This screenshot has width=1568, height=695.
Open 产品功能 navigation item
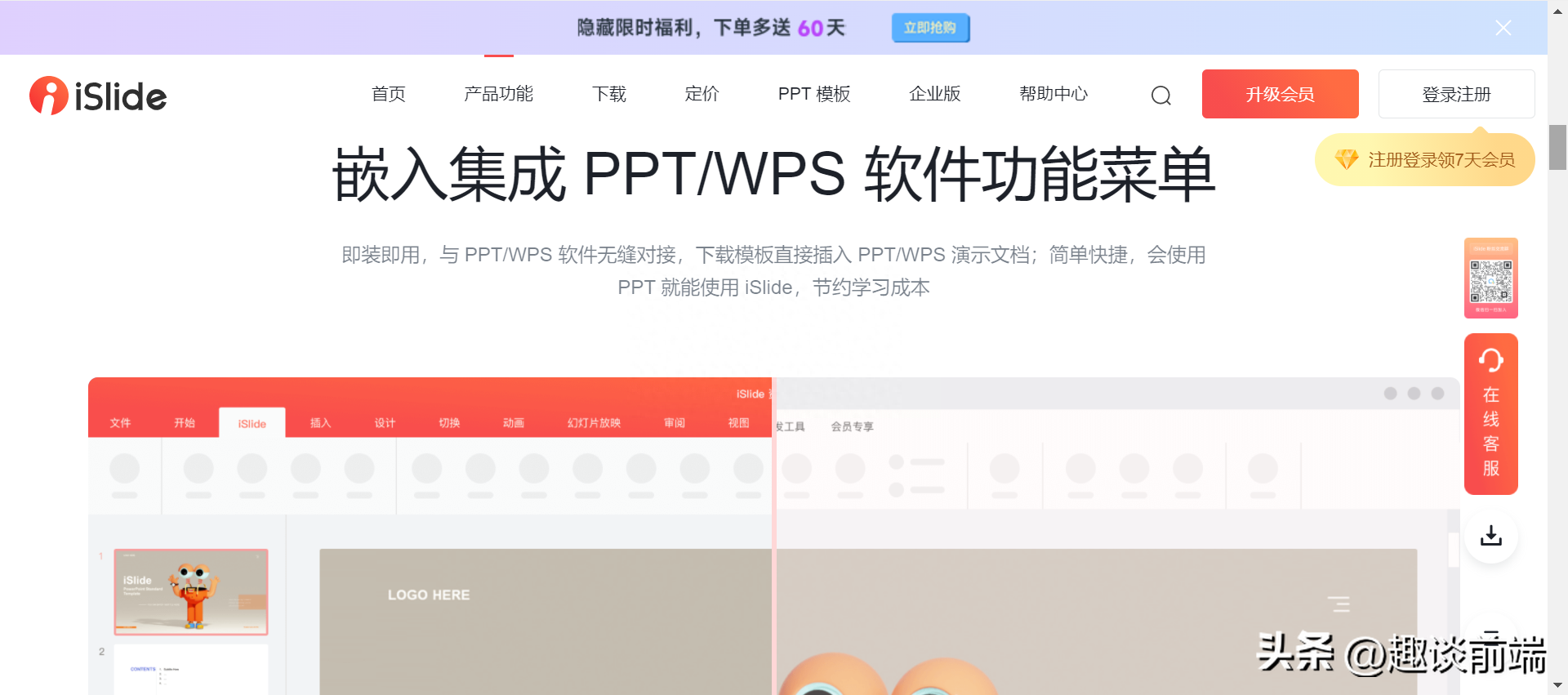[x=498, y=94]
